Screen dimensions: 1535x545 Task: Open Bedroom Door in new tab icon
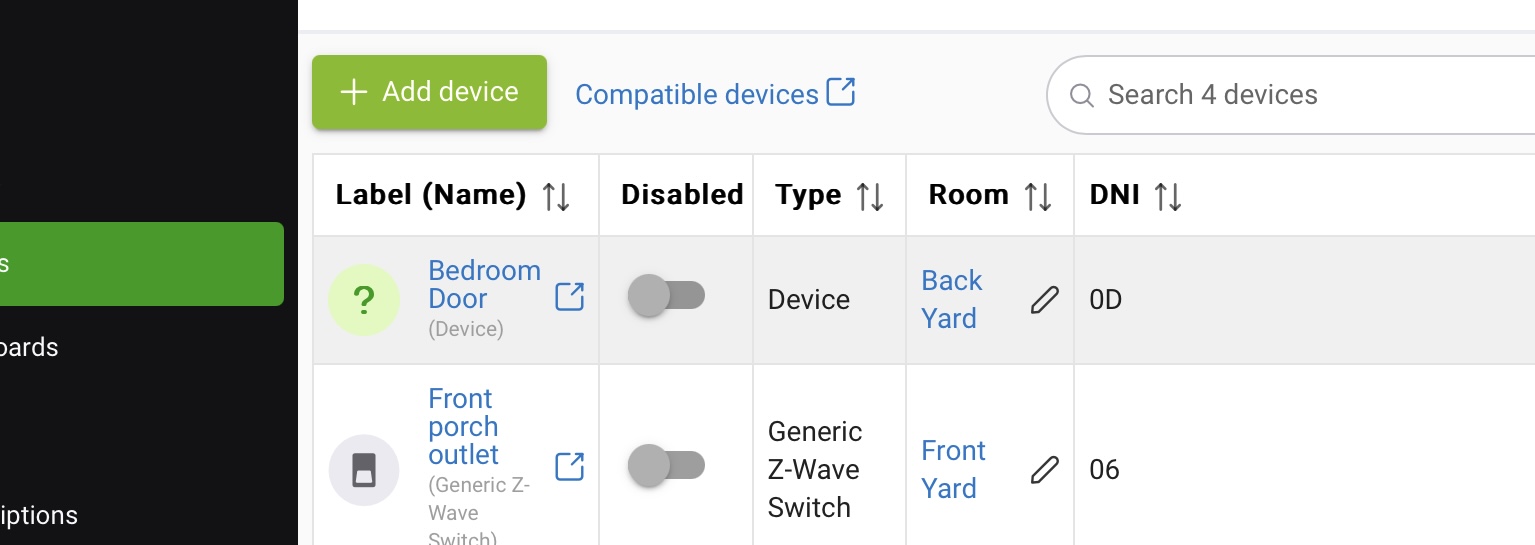(x=569, y=297)
